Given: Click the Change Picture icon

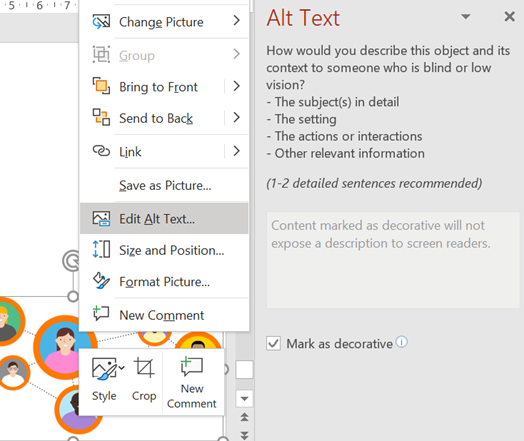Looking at the screenshot, I should click(x=101, y=21).
